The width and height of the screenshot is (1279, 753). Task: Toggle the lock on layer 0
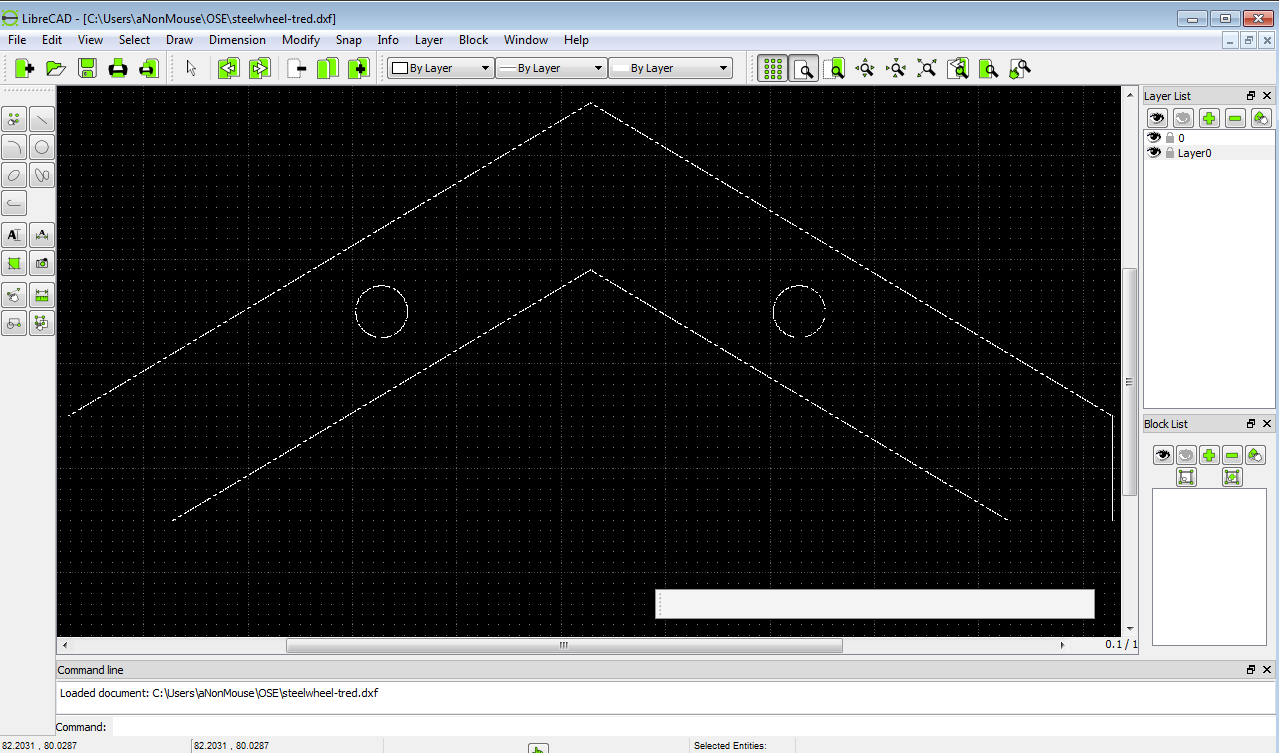coord(1170,138)
